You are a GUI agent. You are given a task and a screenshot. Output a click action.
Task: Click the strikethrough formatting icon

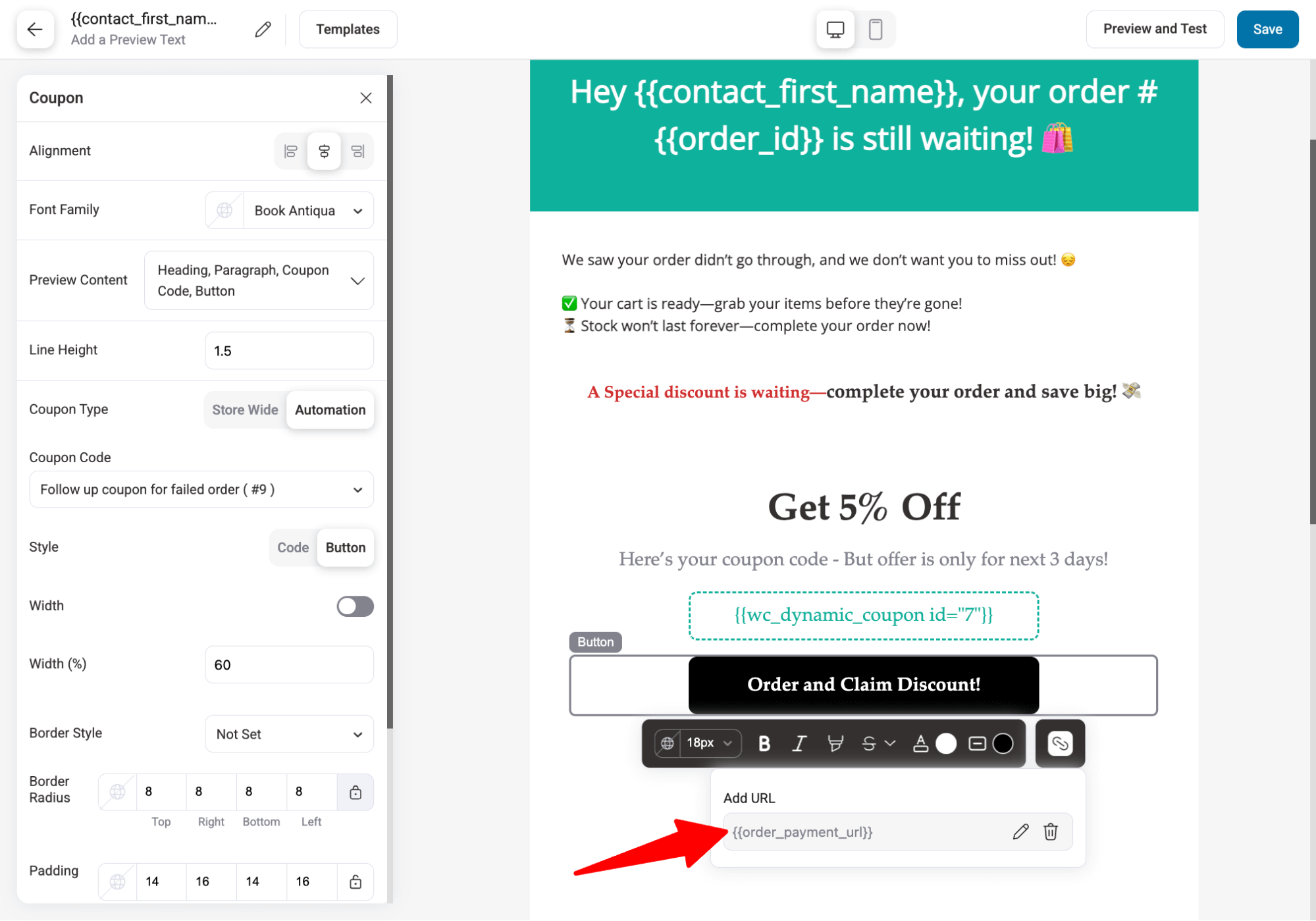pos(868,743)
